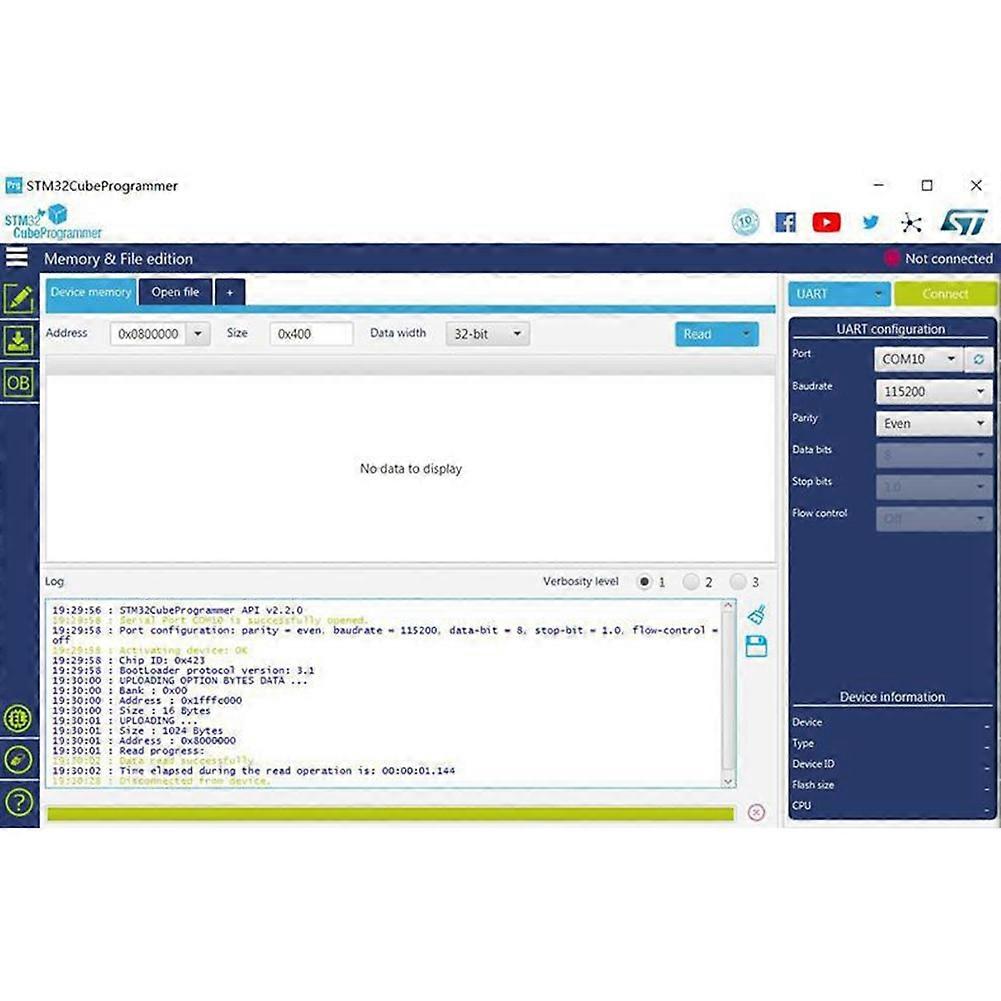Open the Data width 32-bit dropdown
1001x1001 pixels.
click(488, 334)
